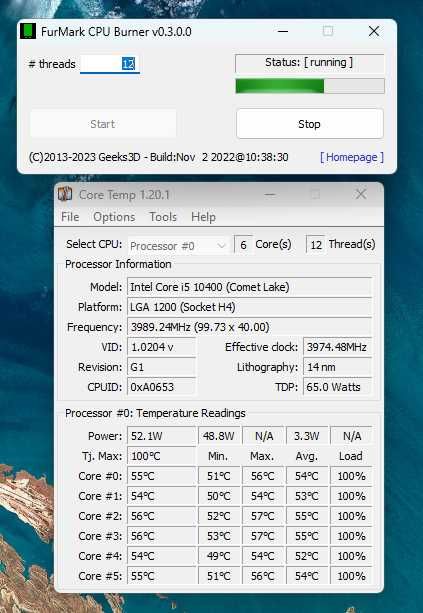
Task: Open the Tools menu in Core Temp
Action: (163, 217)
